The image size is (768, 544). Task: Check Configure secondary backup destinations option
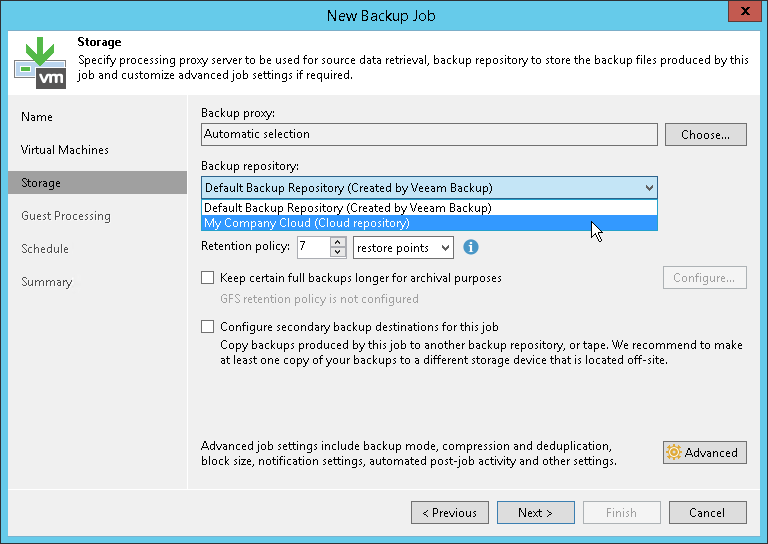pos(208,327)
